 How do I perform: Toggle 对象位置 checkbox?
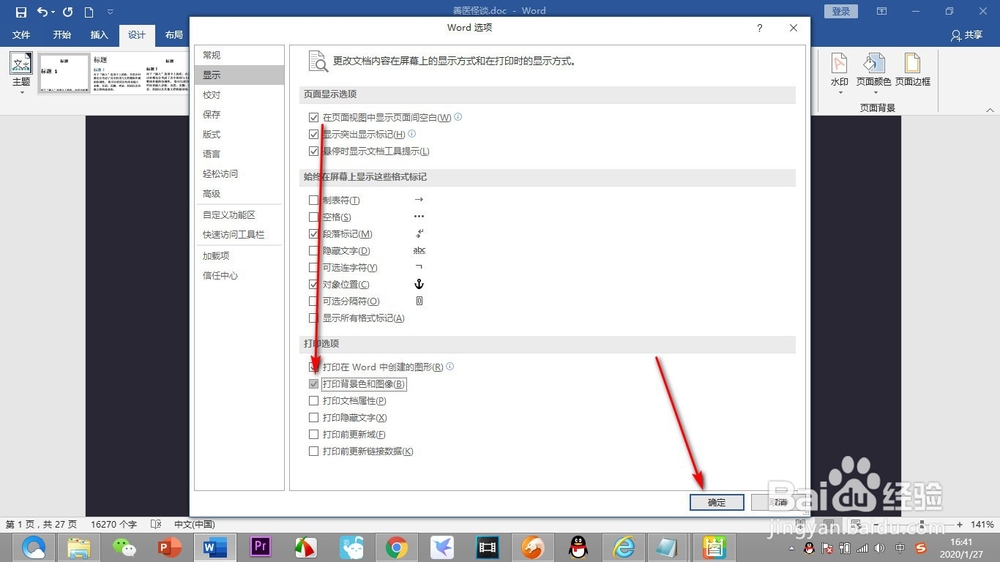[313, 285]
